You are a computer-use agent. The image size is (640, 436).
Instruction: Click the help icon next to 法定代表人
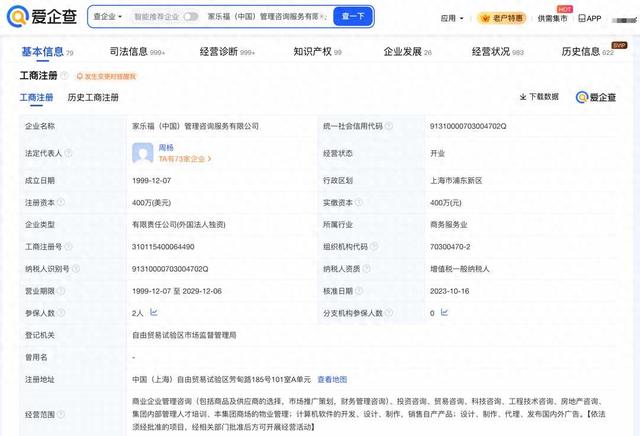point(68,153)
